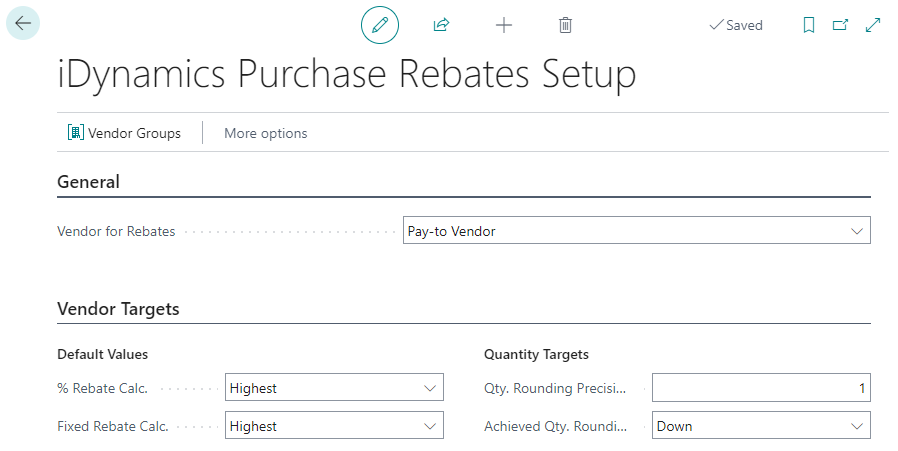Delete record using trash can icon
898x451 pixels.
[x=565, y=25]
